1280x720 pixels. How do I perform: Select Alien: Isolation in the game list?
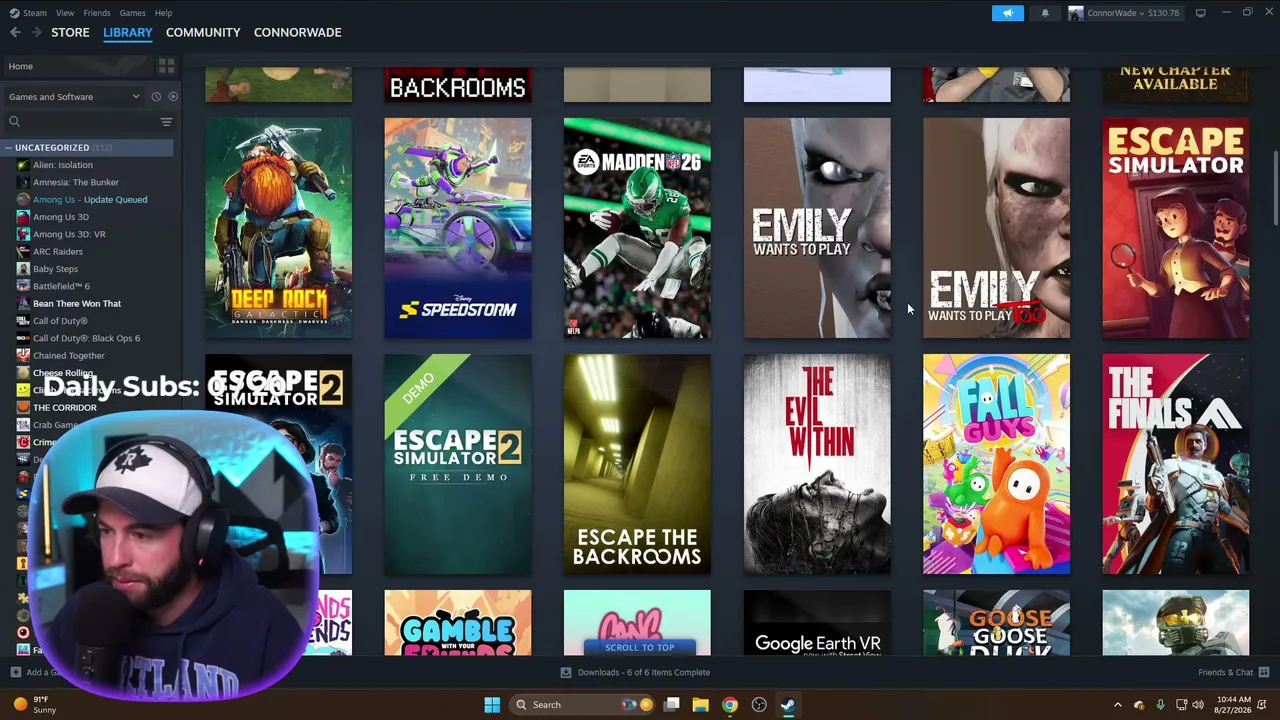pos(63,165)
